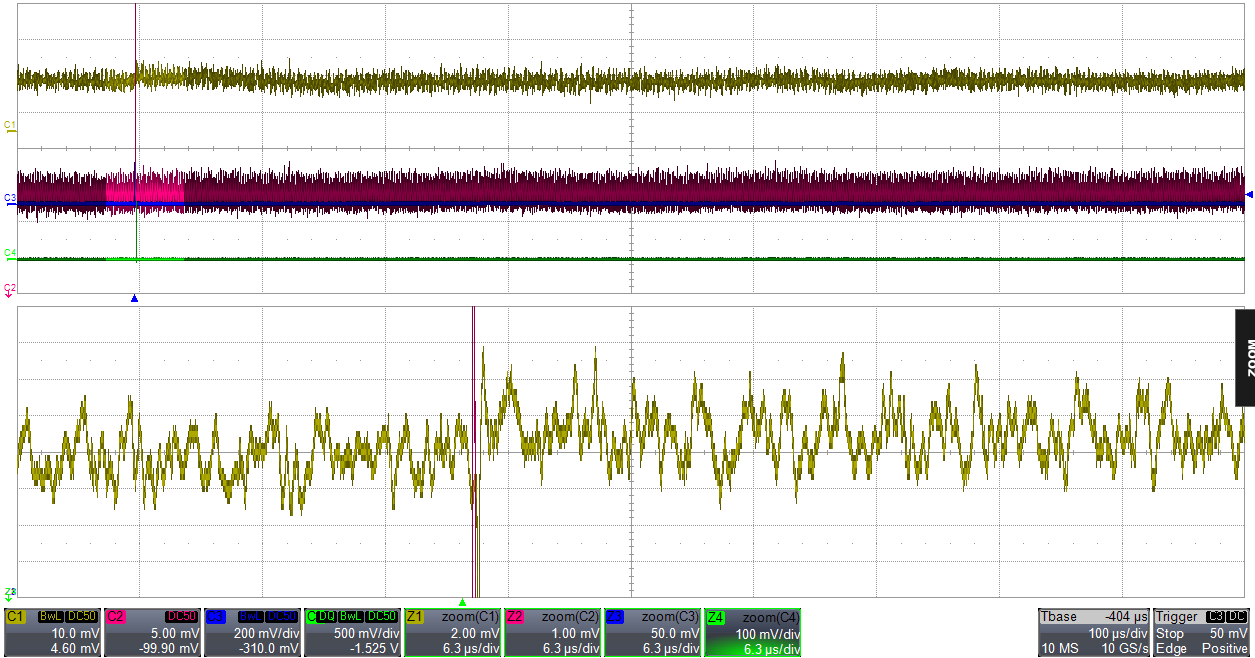Select the Z1 zoom(C1) descriptor
Screen dimensions: 1255x658
[453, 633]
